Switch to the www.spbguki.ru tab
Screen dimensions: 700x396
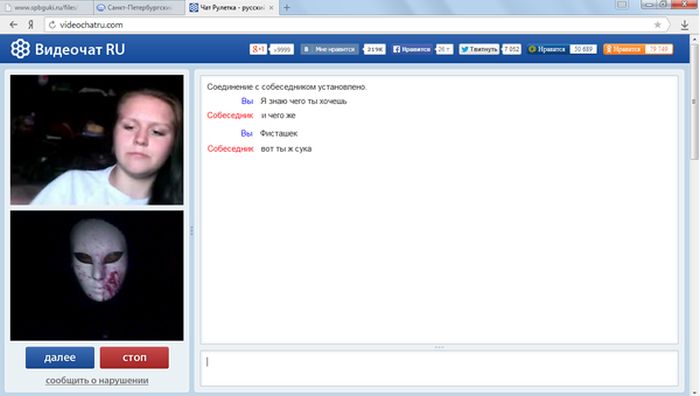tap(46, 8)
